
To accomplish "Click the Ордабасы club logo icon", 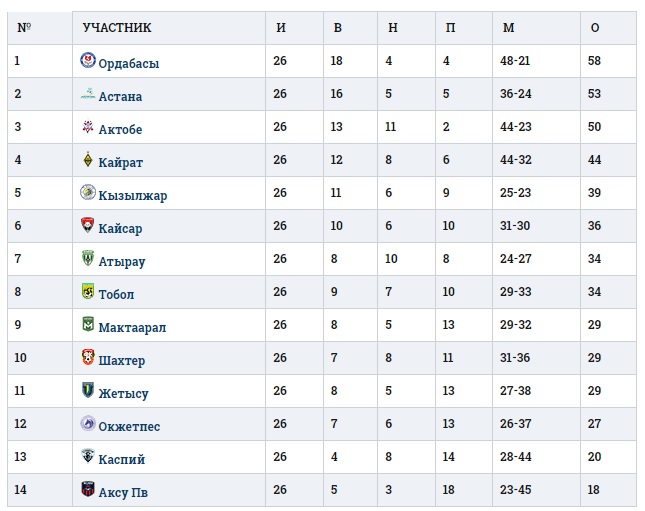I will pos(88,61).
